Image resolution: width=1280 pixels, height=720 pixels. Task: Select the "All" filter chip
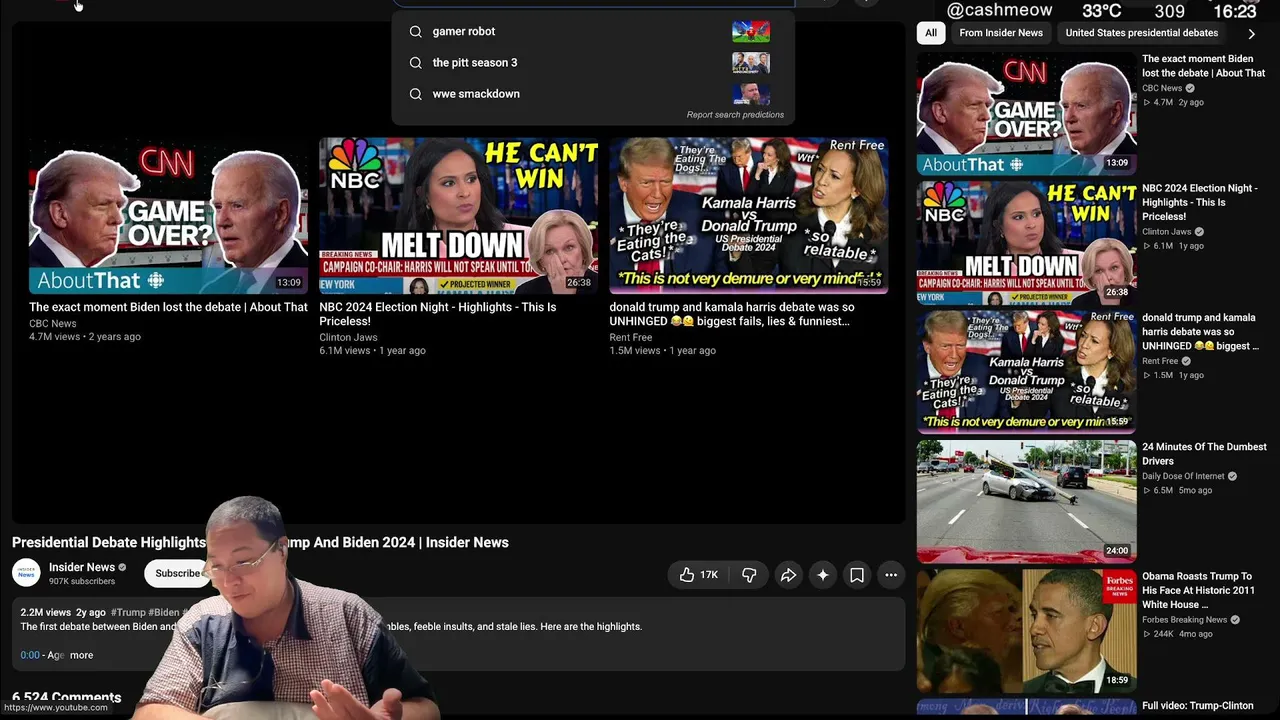click(x=931, y=33)
